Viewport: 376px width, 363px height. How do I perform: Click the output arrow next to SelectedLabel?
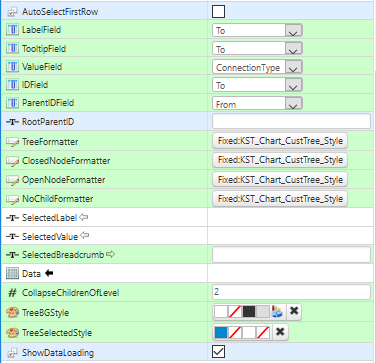tap(84, 217)
